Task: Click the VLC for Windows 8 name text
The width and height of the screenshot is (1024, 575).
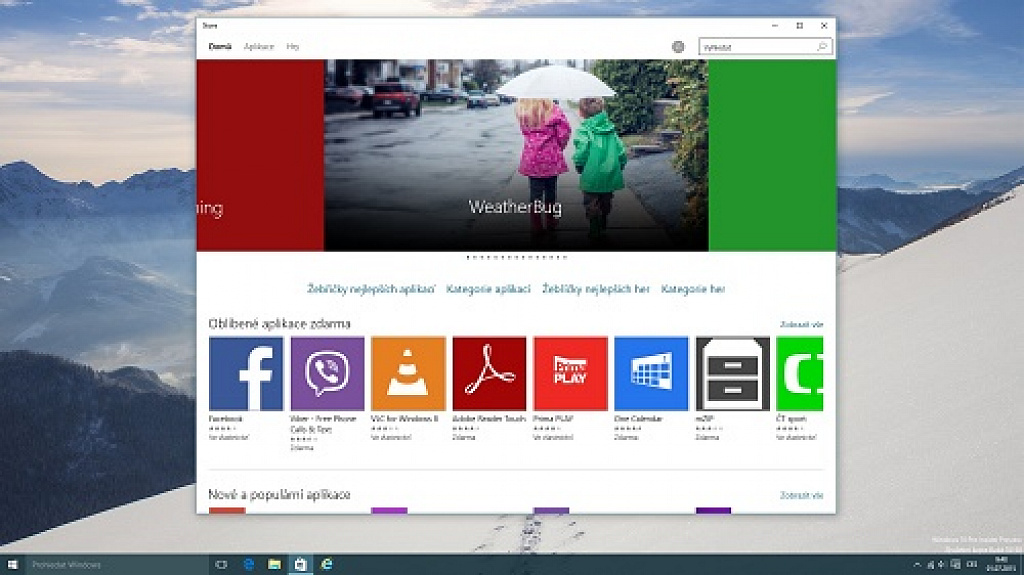Action: [x=405, y=419]
